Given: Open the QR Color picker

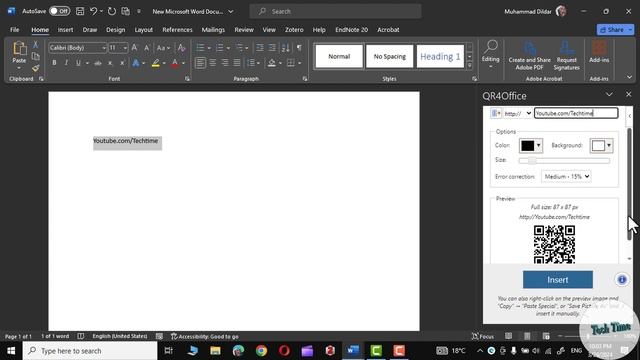Looking at the screenshot, I should tap(530, 145).
